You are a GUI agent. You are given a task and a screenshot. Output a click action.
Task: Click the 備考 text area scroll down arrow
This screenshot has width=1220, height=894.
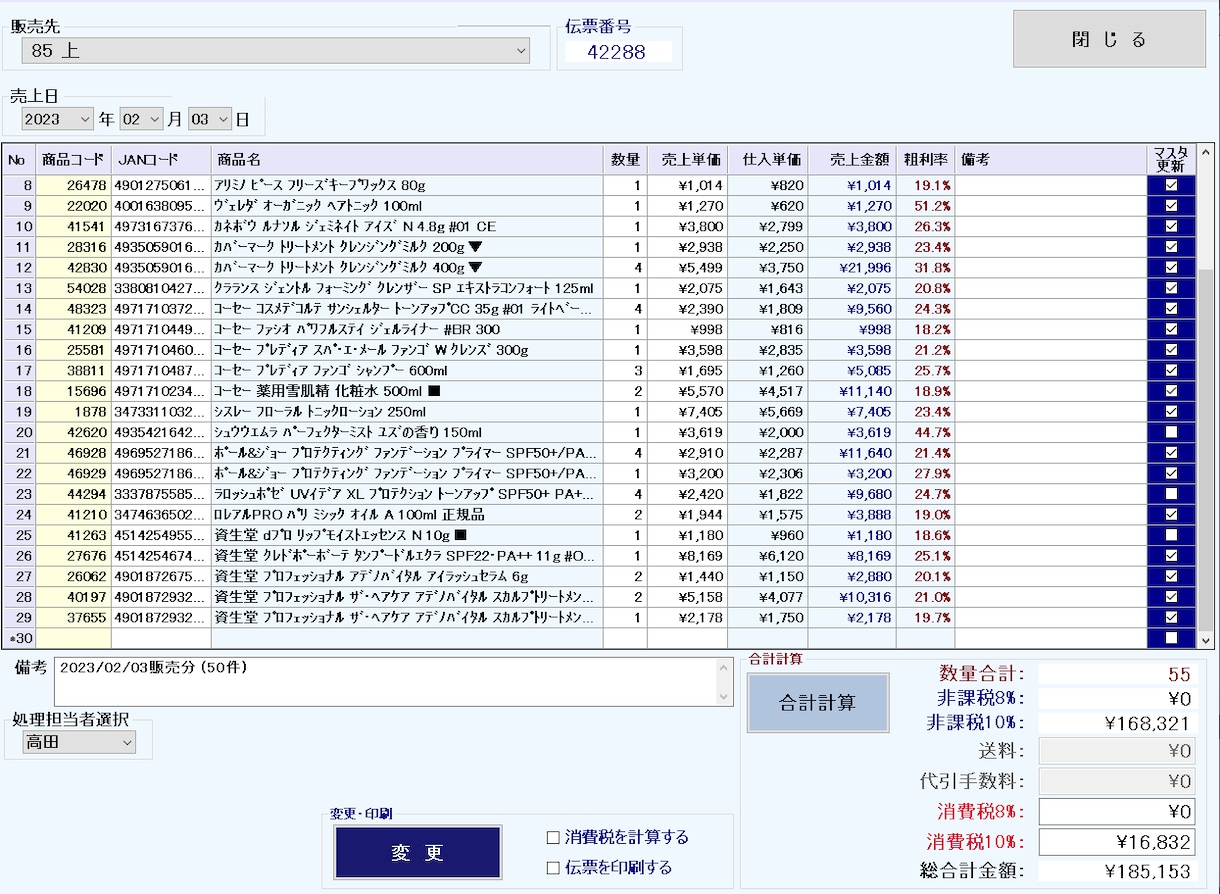coord(725,696)
